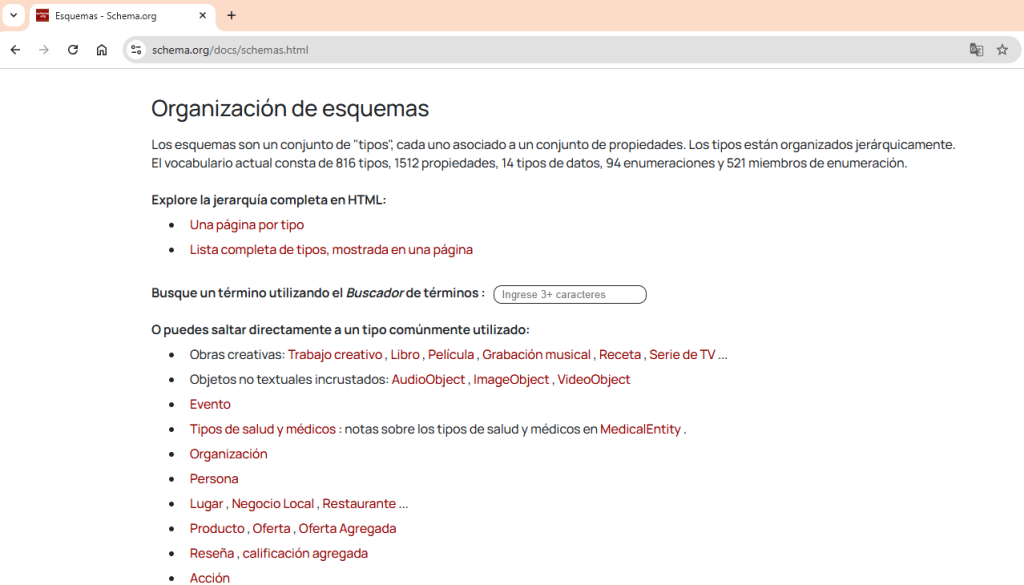Viewport: 1024px width, 585px height.
Task: Go back to the previous page
Action: 16,50
